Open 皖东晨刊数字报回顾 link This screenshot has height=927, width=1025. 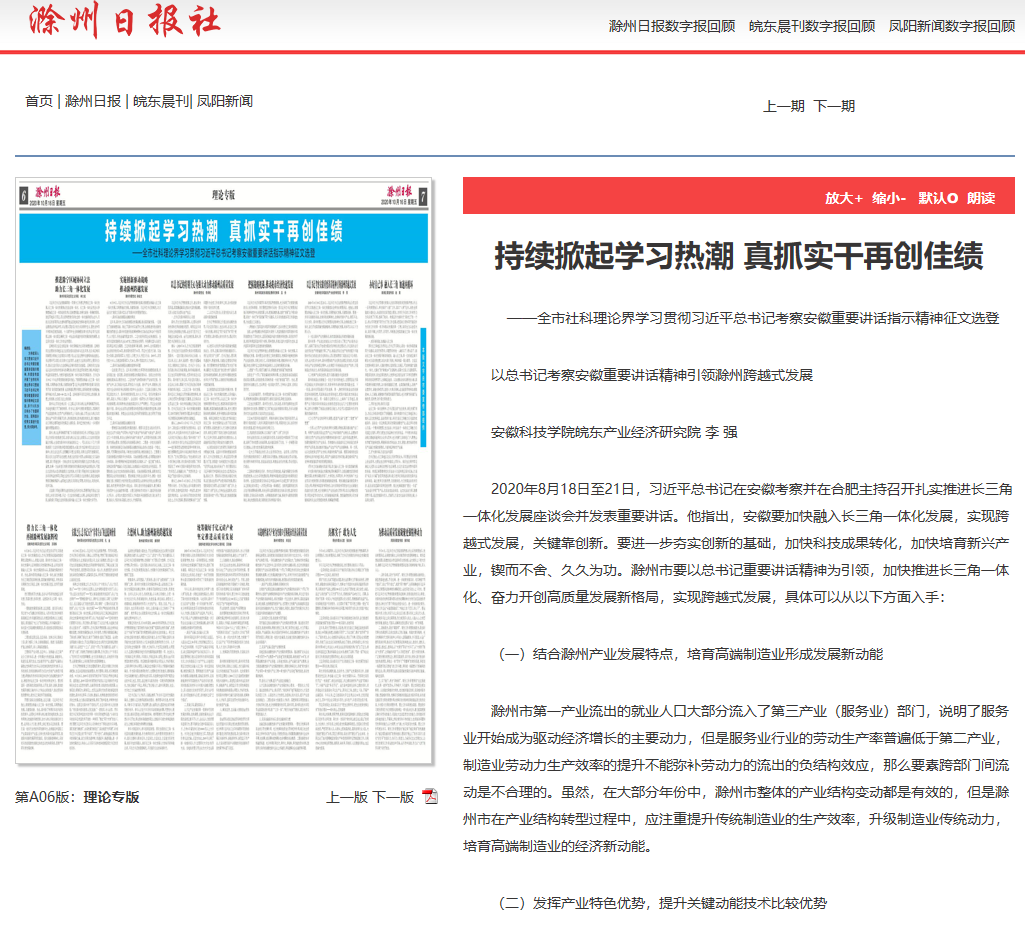click(812, 26)
